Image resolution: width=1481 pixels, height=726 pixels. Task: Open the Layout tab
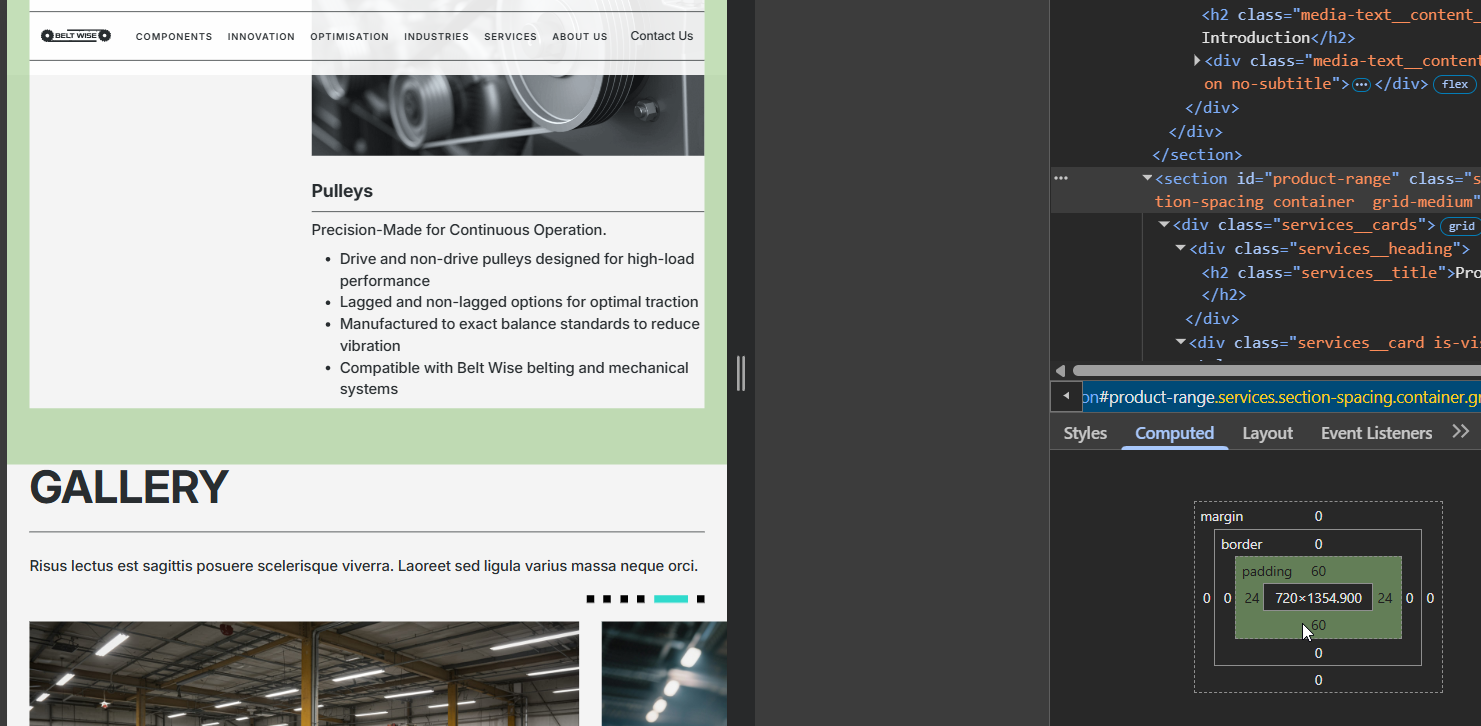1267,433
